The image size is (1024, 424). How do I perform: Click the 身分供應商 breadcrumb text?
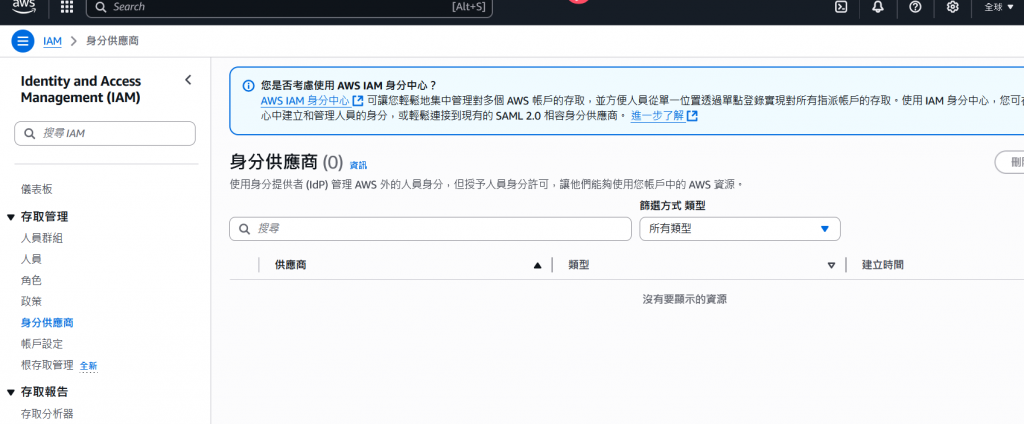112,41
